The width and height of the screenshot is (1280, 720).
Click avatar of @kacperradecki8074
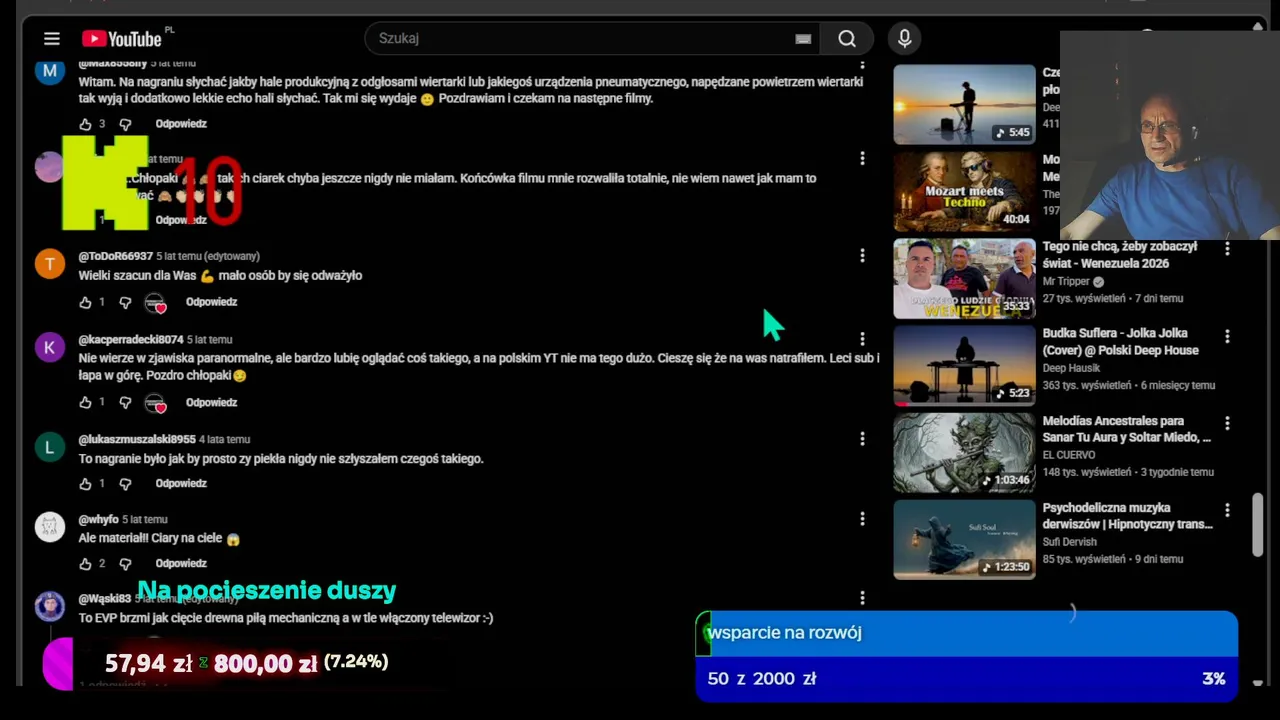pyautogui.click(x=50, y=347)
